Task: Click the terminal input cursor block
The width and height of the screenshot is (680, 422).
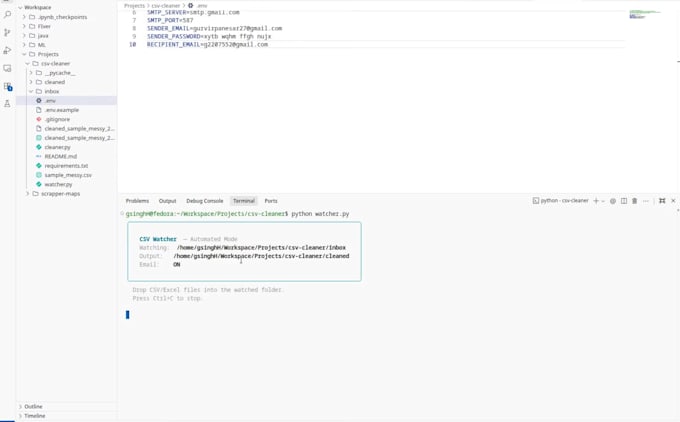Action: pos(128,315)
